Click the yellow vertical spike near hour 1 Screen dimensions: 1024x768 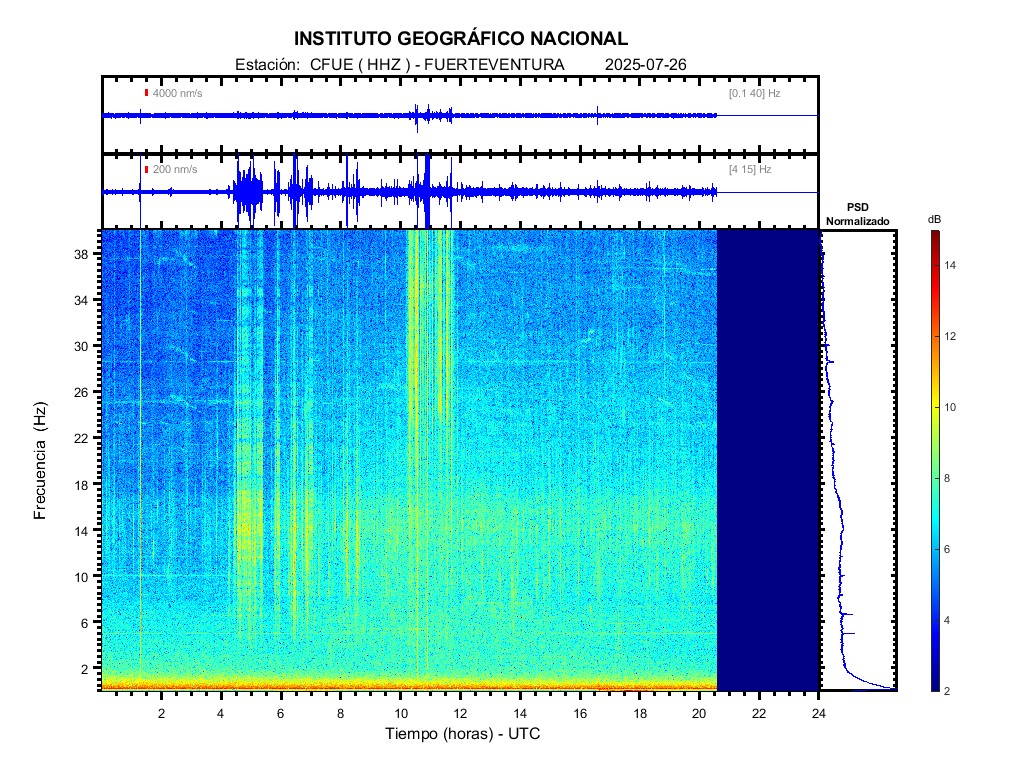(140, 460)
